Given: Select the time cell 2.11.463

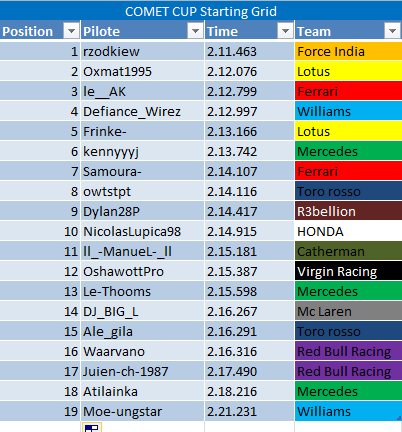Looking at the screenshot, I should pyautogui.click(x=249, y=51).
